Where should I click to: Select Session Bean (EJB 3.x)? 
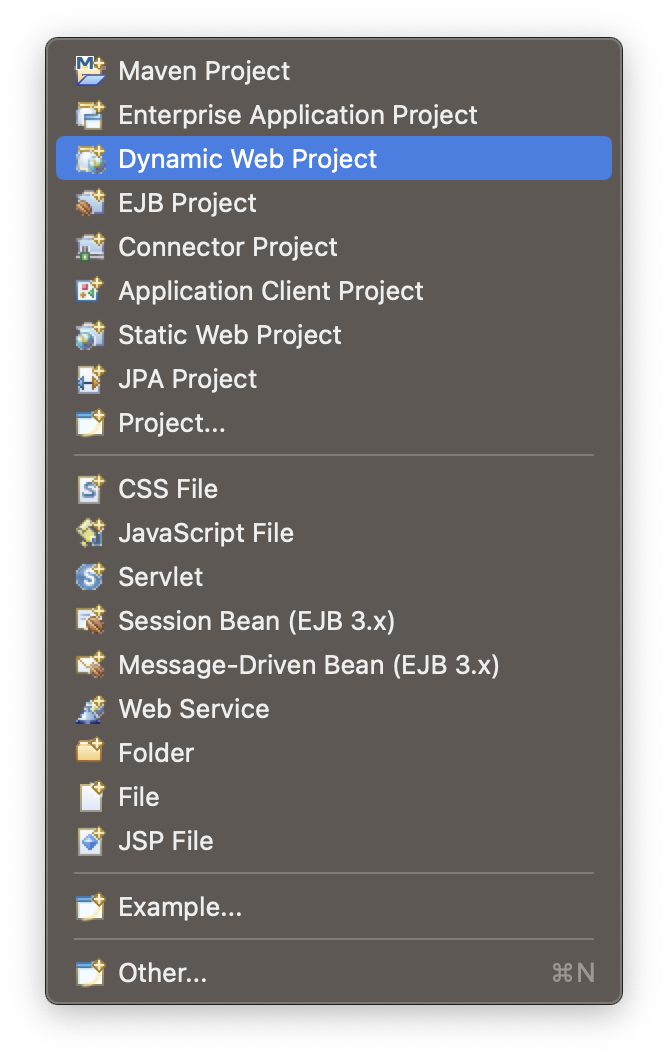256,621
